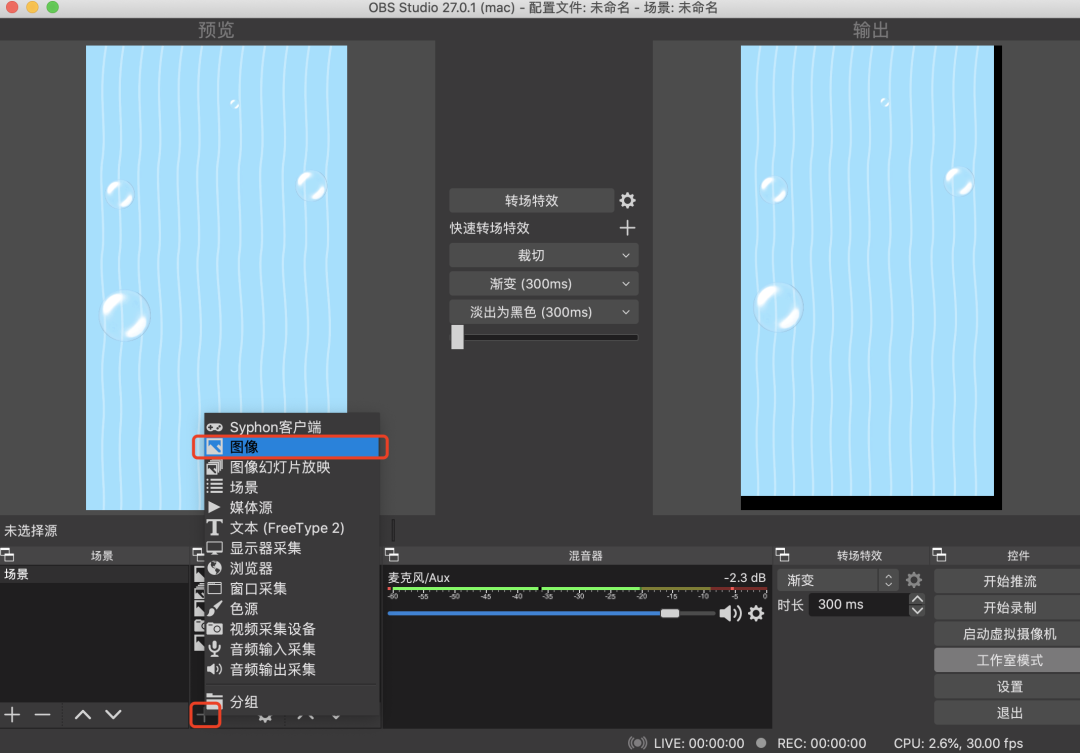
Task: Click CPU: 2.6%, 30.00 fps status
Action: pyautogui.click(x=958, y=743)
